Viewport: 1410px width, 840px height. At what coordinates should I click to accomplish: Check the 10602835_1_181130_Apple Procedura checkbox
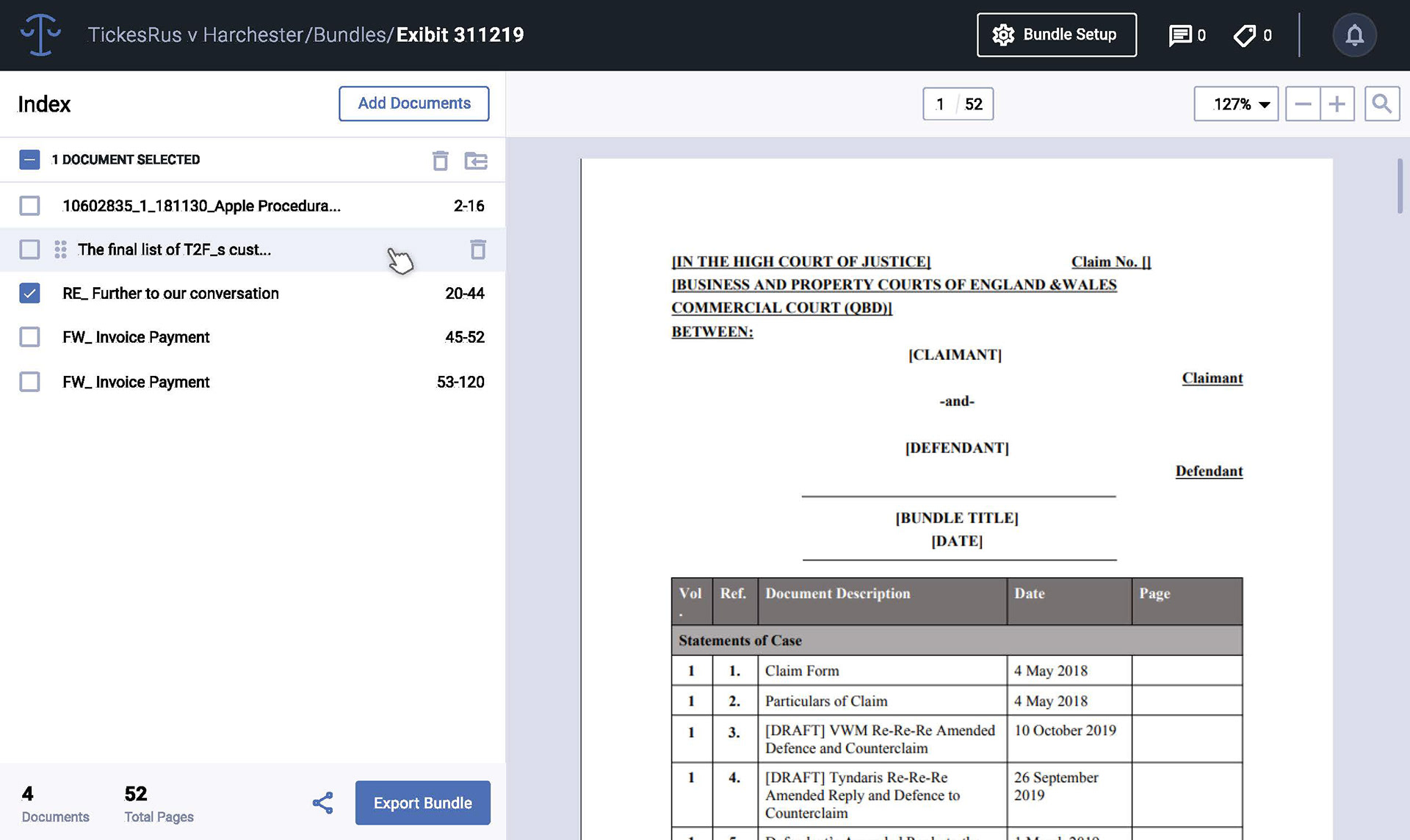coord(29,206)
